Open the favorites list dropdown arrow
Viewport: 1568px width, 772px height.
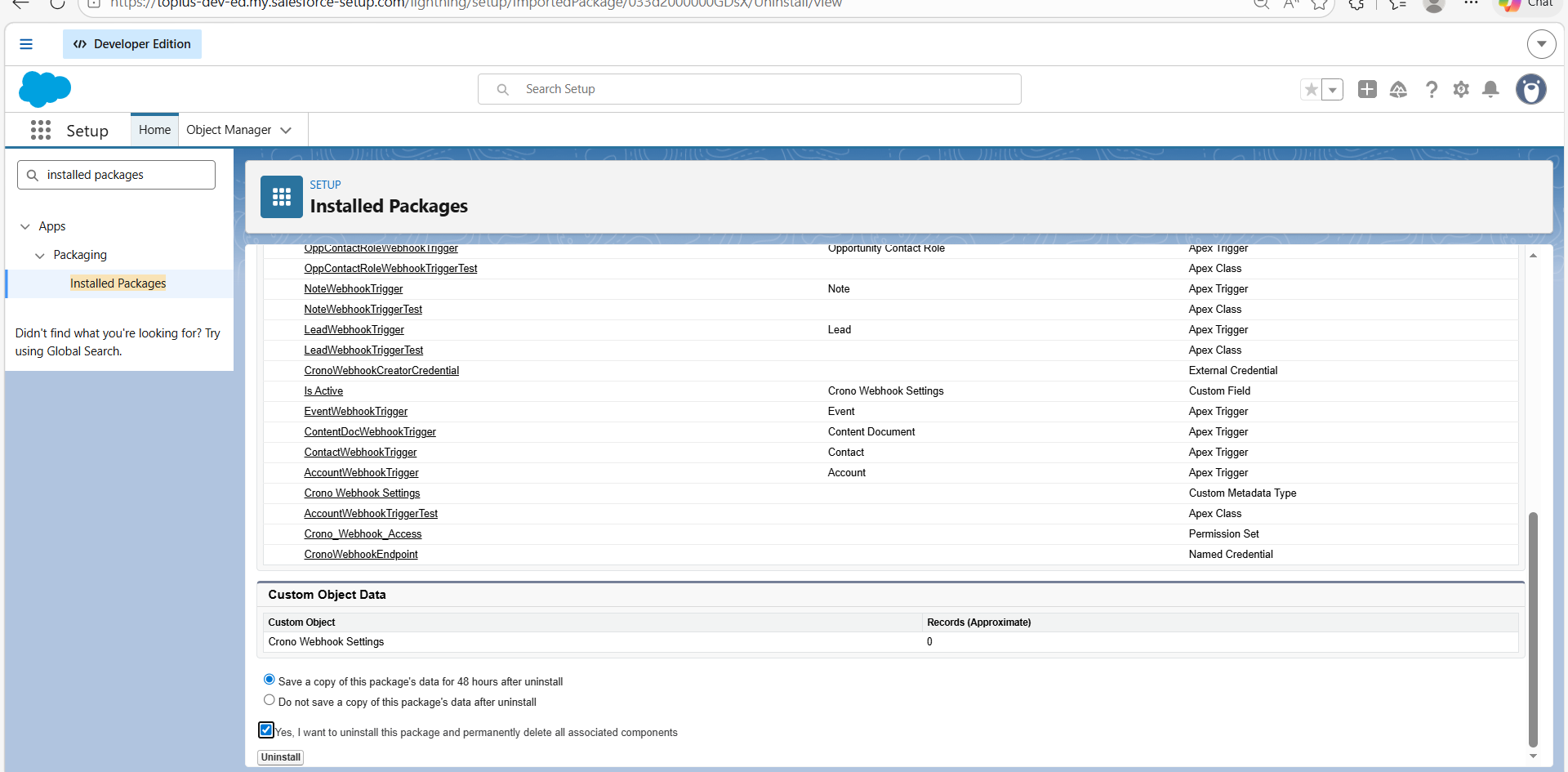(x=1333, y=89)
